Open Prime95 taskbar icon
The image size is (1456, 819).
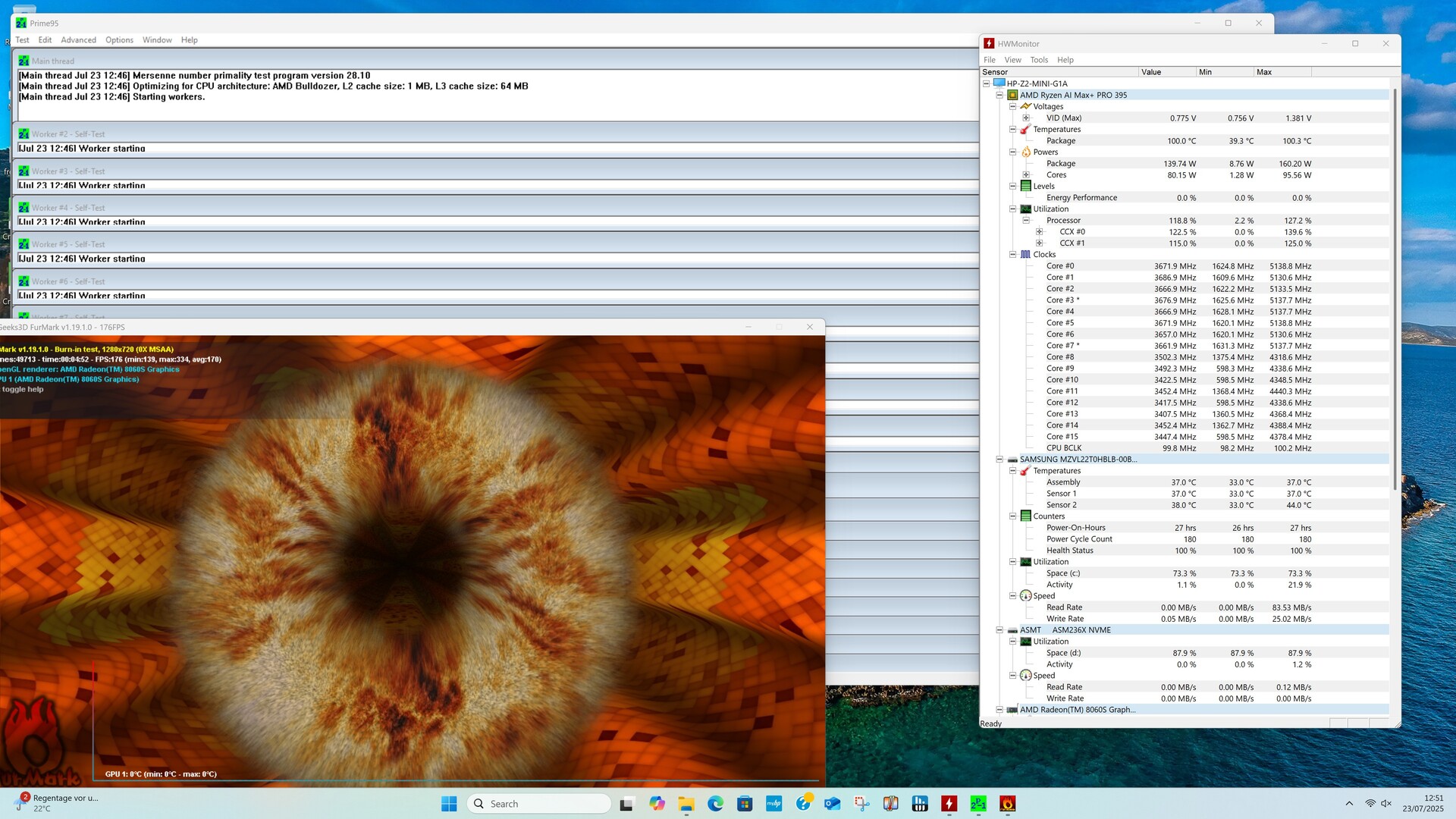(978, 804)
